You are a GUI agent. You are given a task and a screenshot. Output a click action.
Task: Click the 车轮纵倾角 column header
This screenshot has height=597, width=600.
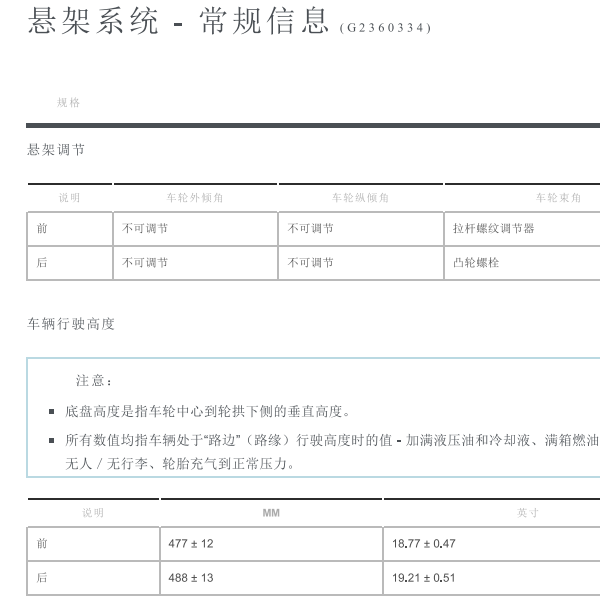coord(360,198)
